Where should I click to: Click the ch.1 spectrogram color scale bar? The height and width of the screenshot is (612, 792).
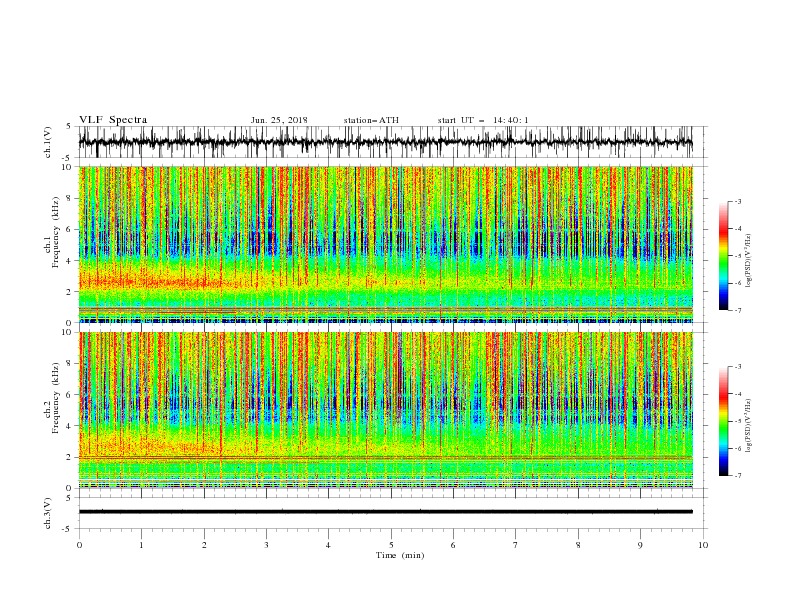point(723,256)
